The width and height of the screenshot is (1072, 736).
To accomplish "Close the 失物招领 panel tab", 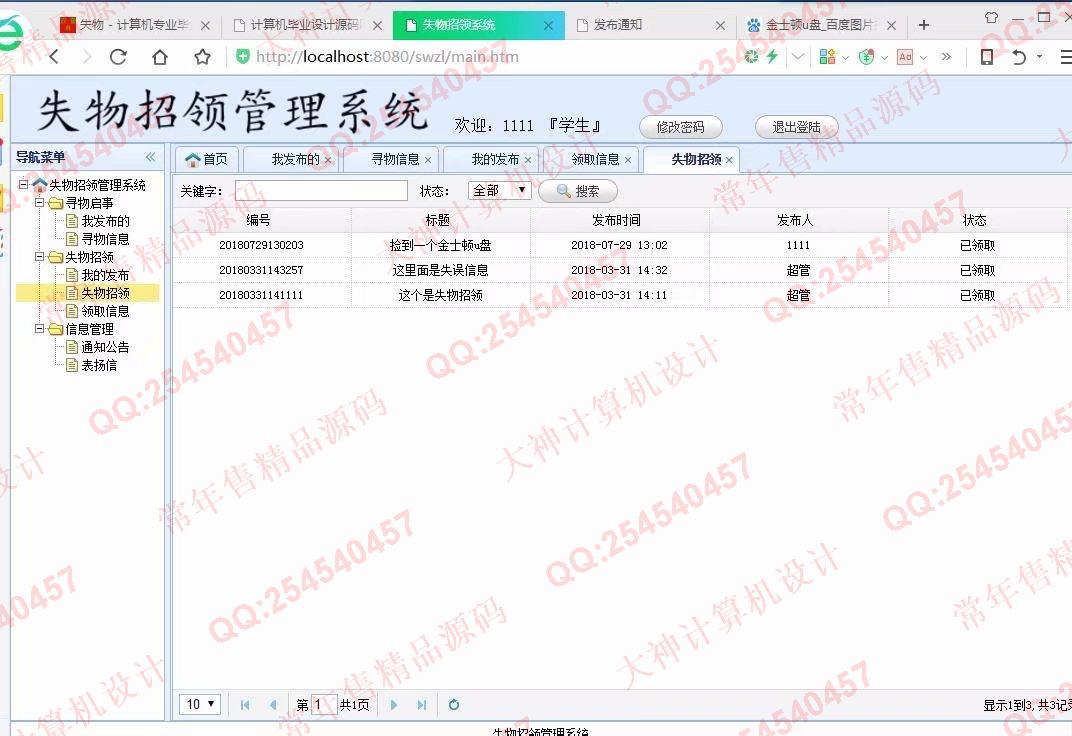I will (729, 160).
